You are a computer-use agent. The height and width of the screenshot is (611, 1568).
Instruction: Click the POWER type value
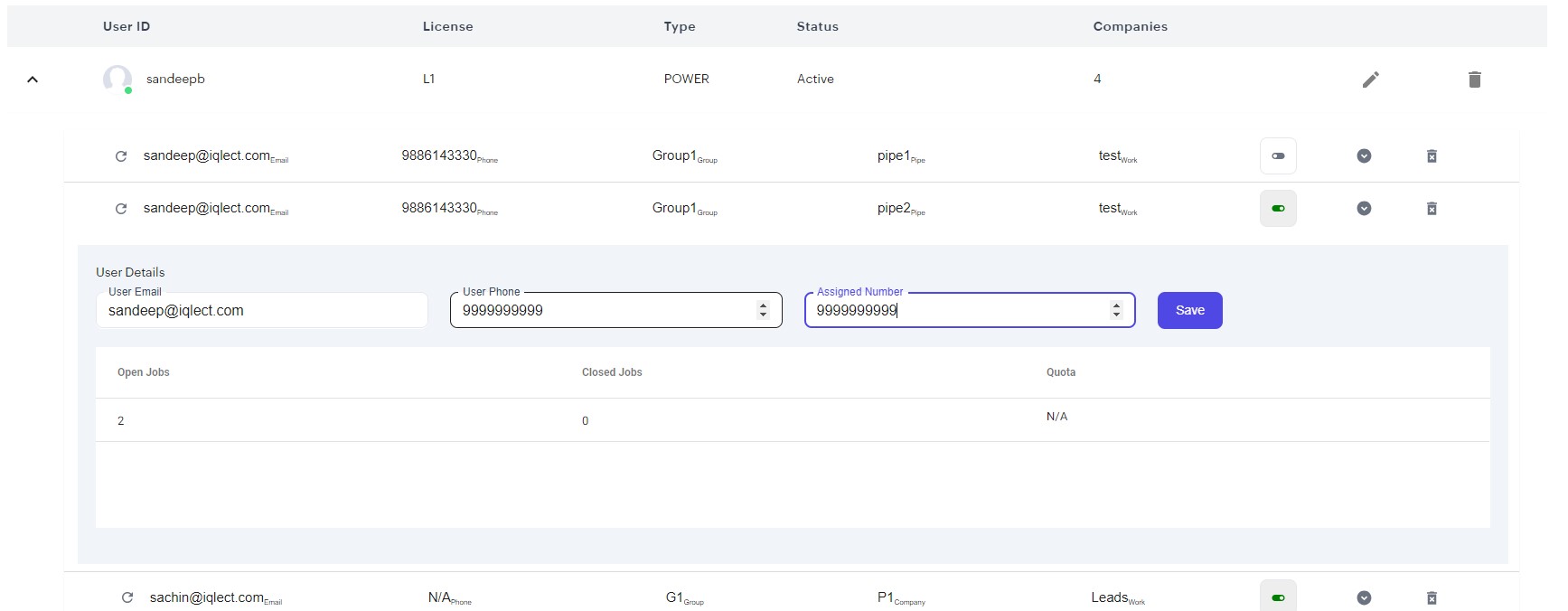686,79
